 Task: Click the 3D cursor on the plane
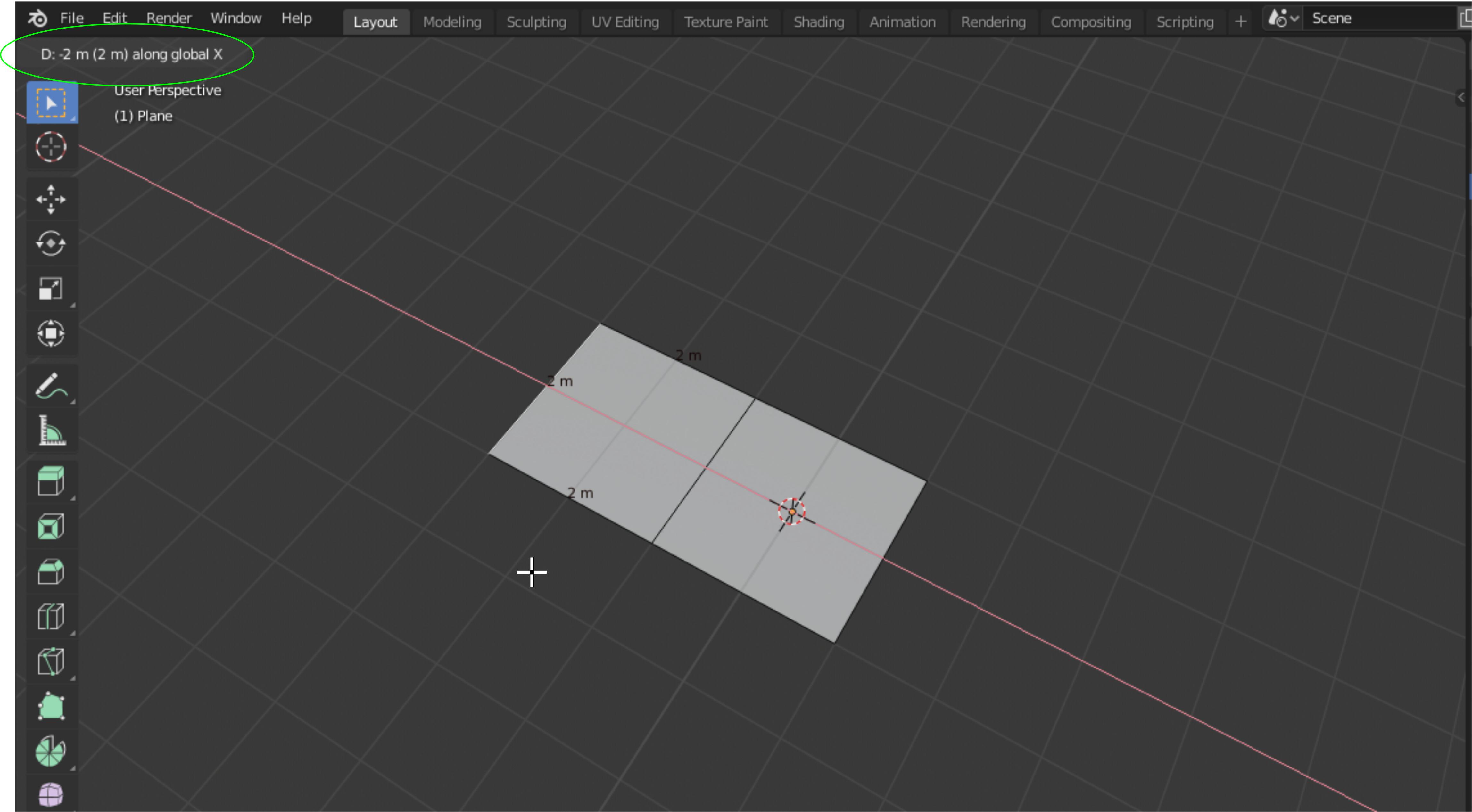[791, 512]
